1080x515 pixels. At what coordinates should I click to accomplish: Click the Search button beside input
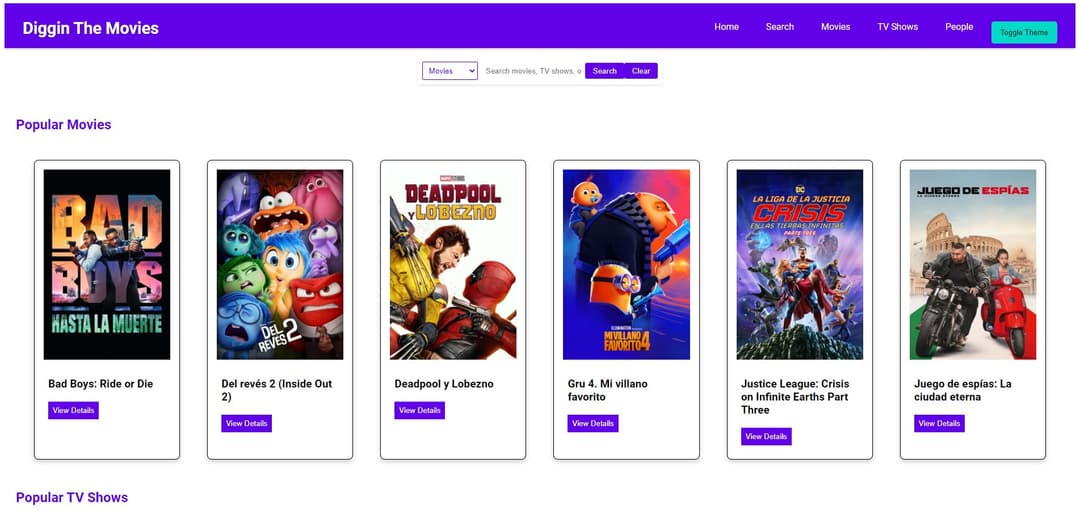(605, 71)
